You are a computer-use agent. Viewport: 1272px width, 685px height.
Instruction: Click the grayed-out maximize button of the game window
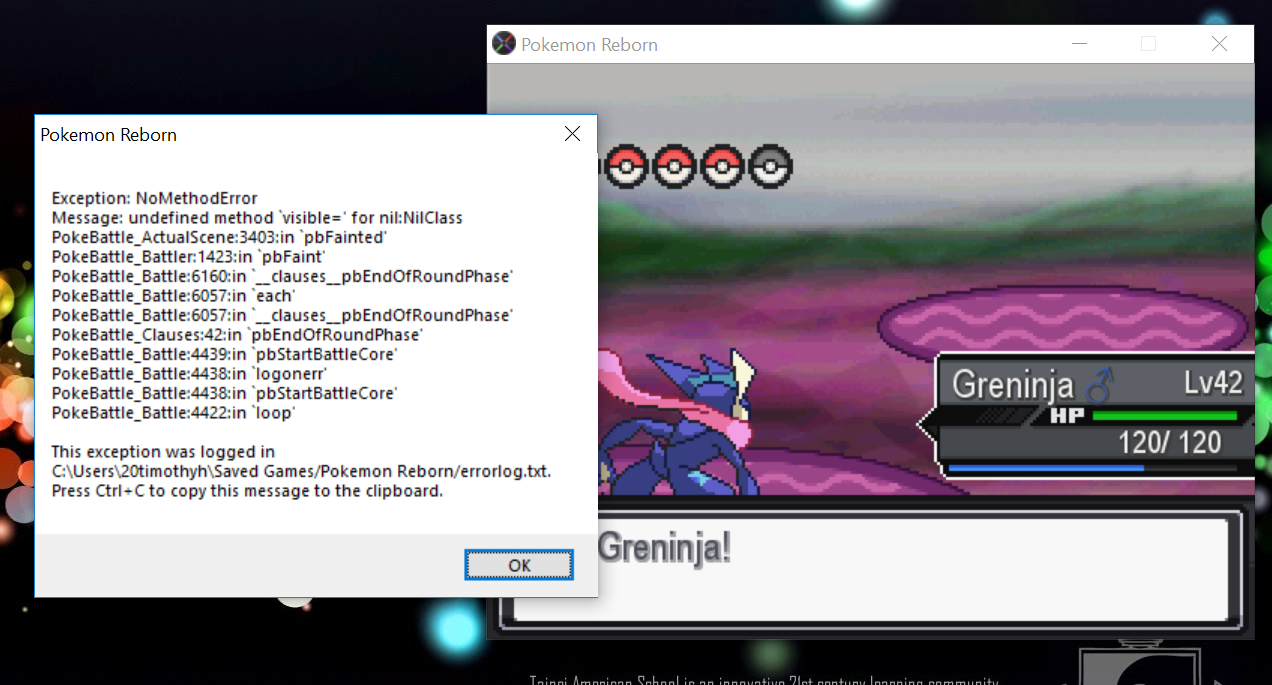pyautogui.click(x=1148, y=44)
